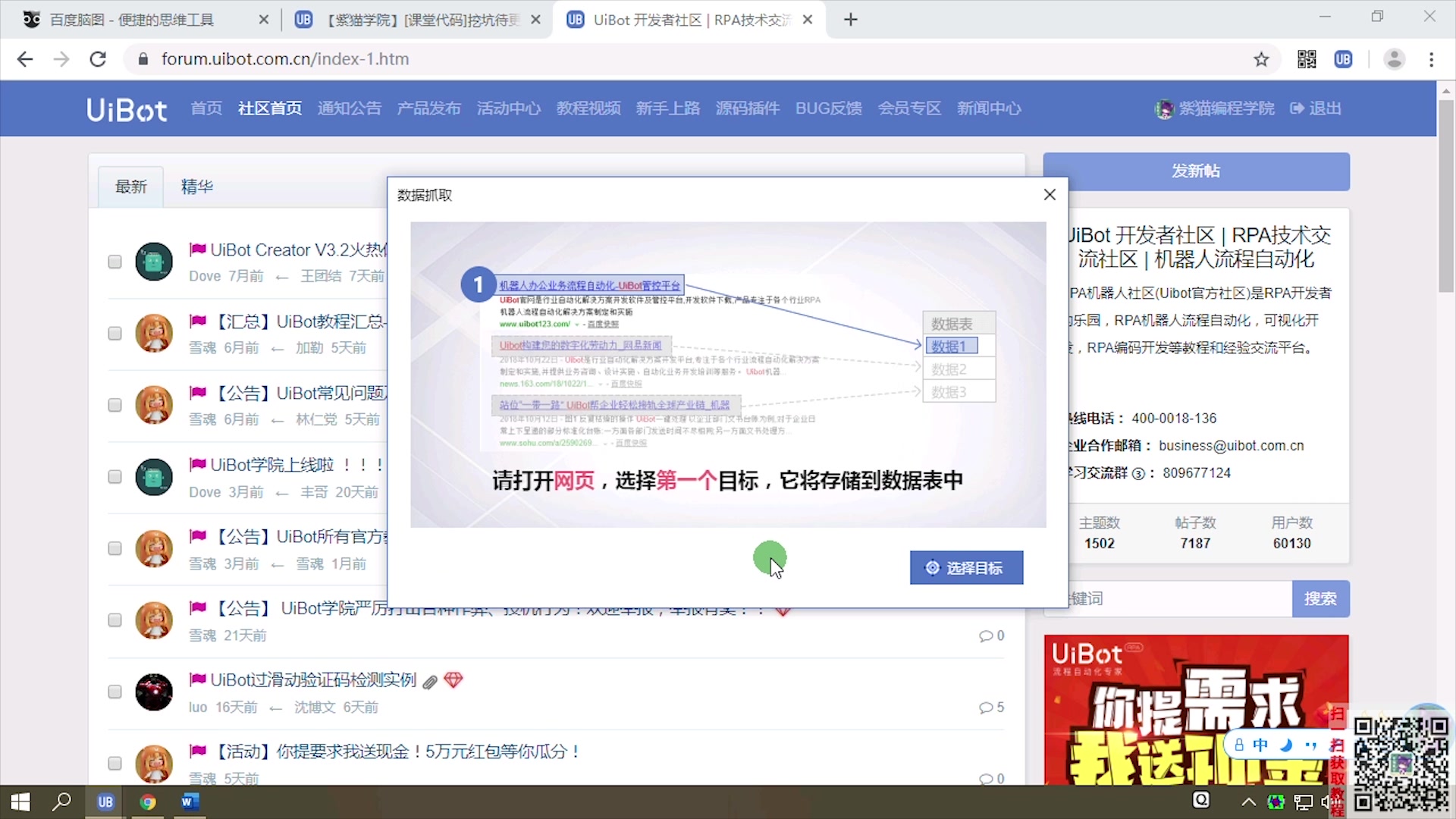Open Word from the taskbar

pos(190,802)
